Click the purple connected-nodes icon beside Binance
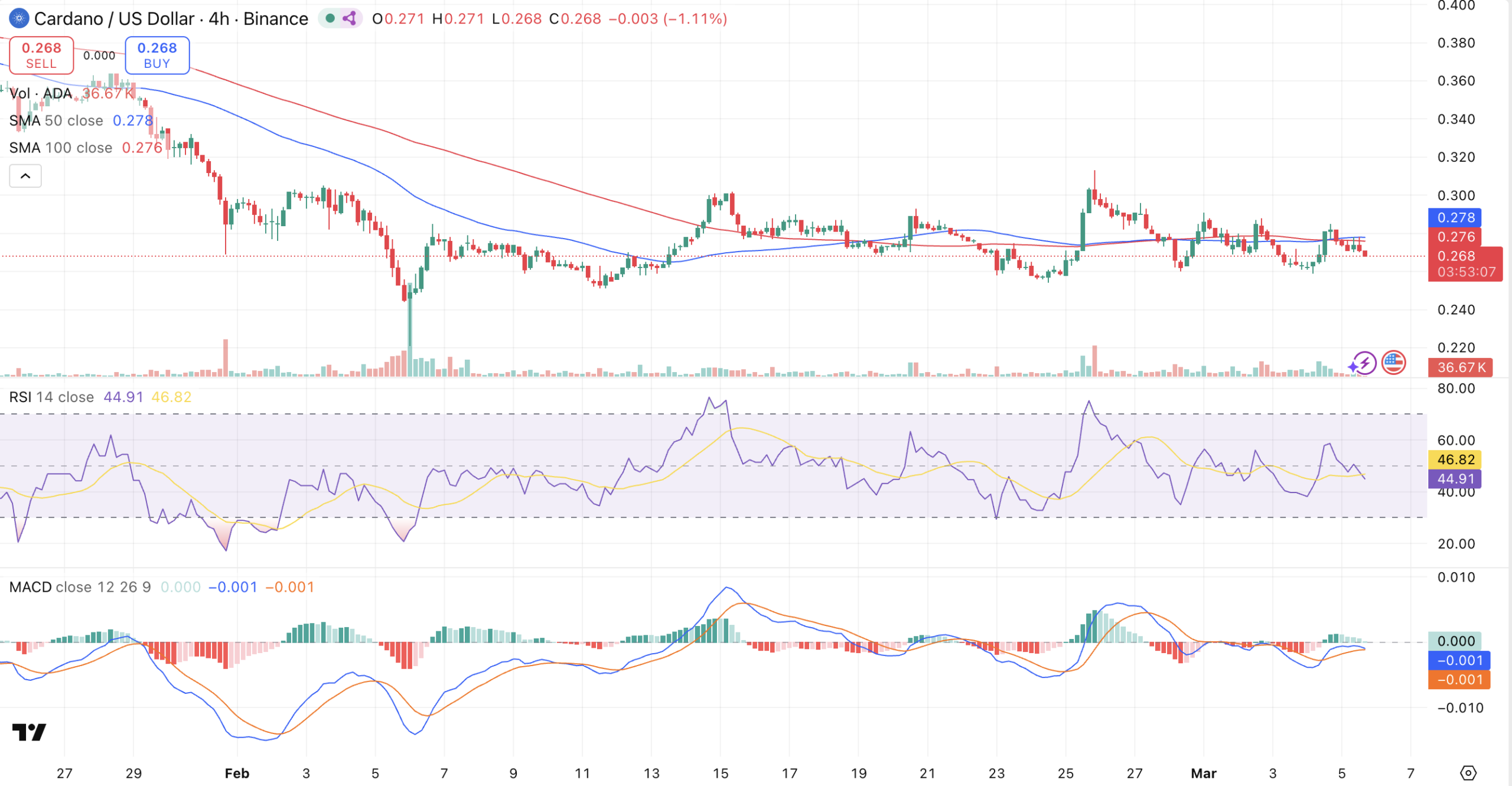Image resolution: width=1512 pixels, height=786 pixels. (350, 19)
